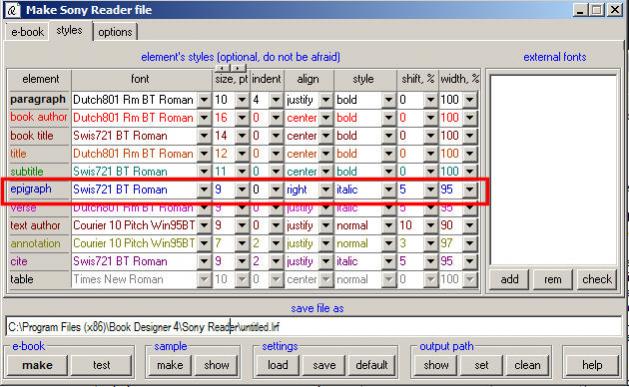Screen dimensions: 629x387
Task: Open text author font dropdown
Action: 204,225
